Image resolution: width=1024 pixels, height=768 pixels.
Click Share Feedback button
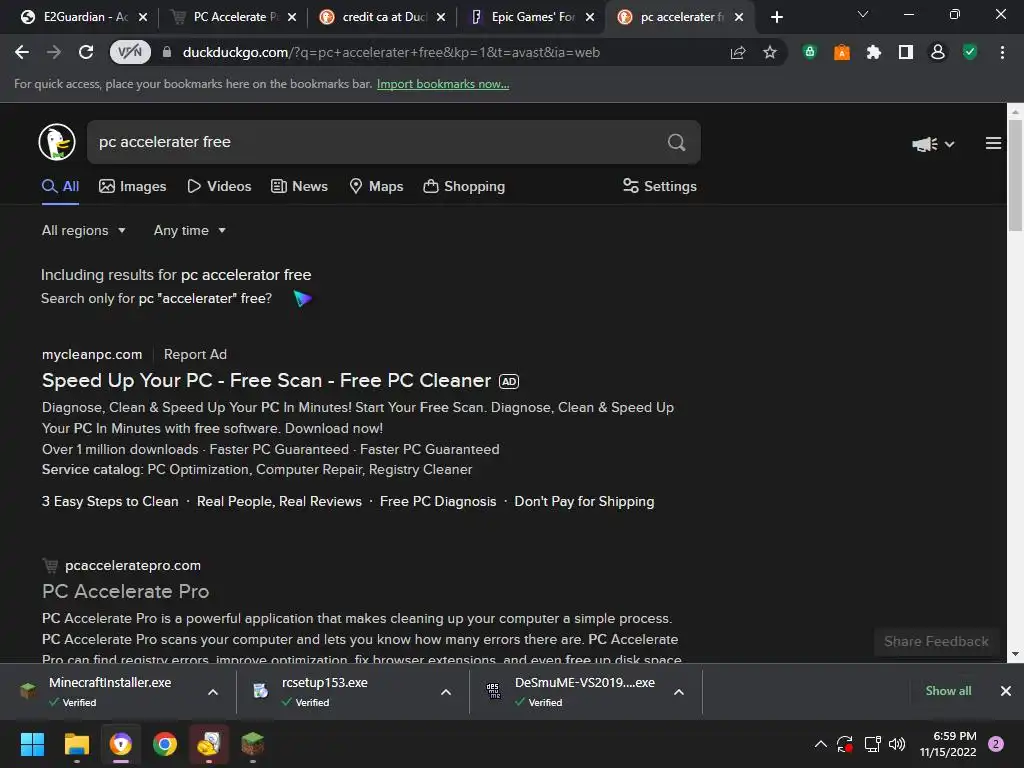tap(936, 641)
